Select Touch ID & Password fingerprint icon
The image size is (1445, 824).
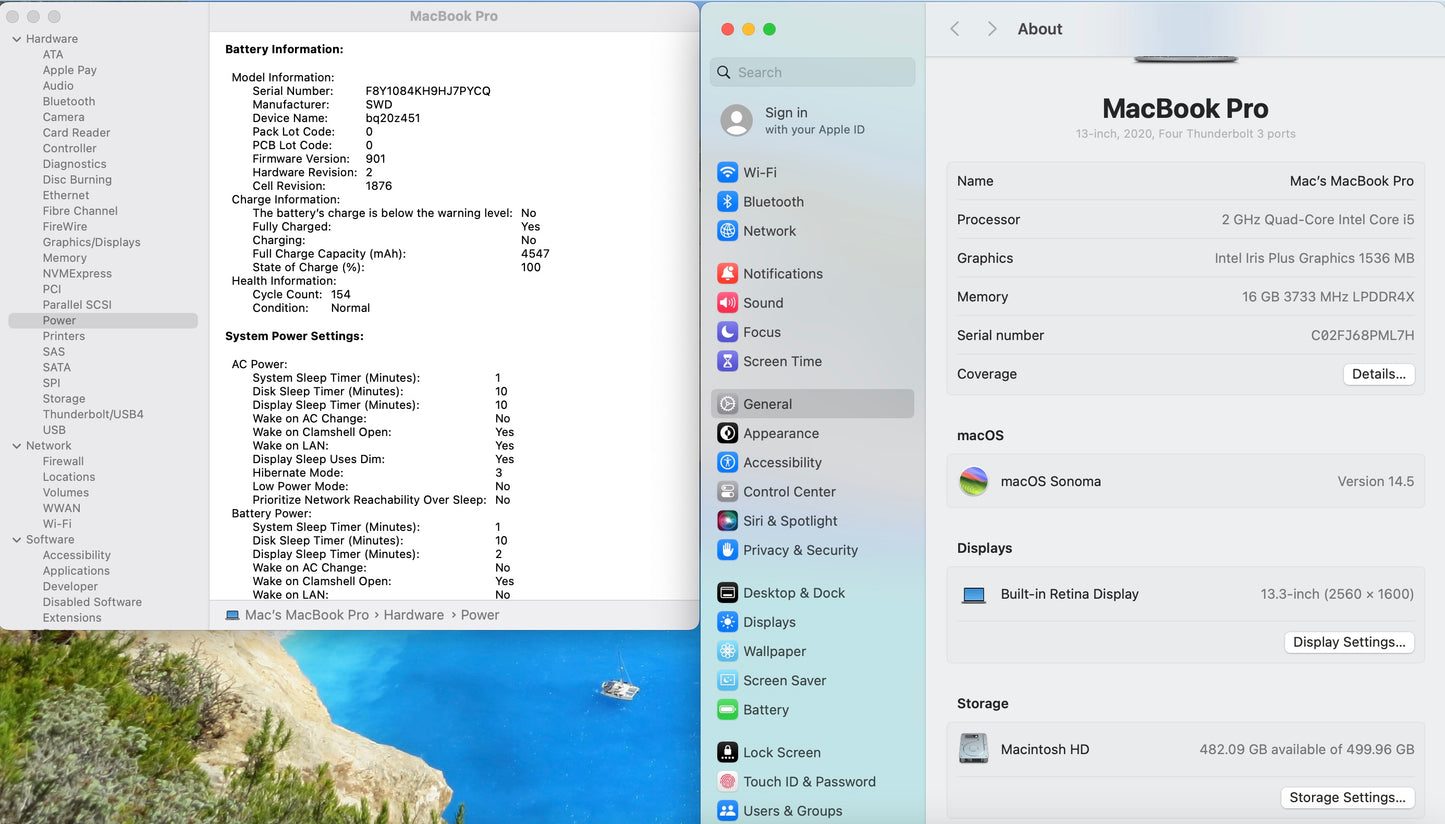[x=727, y=781]
